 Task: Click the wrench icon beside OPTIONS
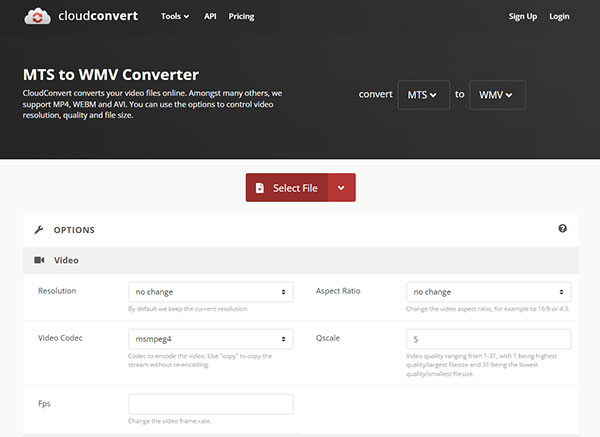click(x=39, y=230)
